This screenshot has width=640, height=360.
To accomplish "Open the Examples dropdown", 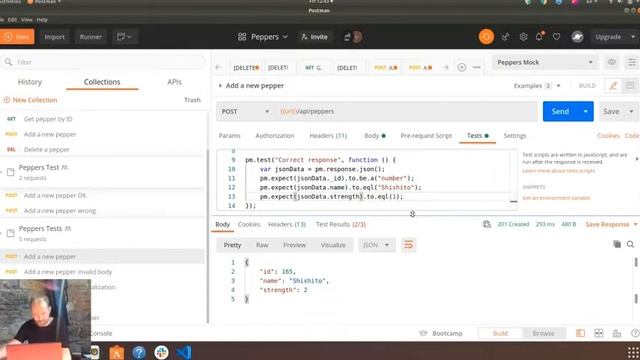I will (537, 86).
